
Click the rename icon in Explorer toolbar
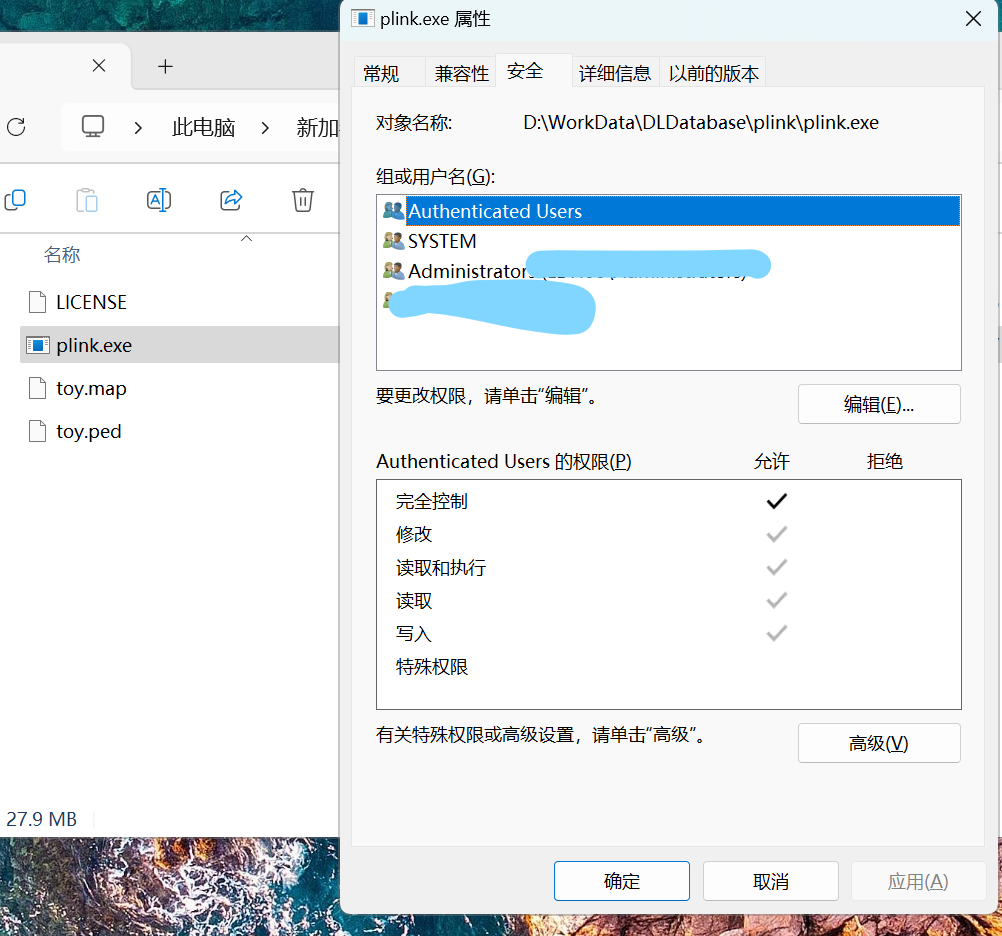[x=159, y=200]
